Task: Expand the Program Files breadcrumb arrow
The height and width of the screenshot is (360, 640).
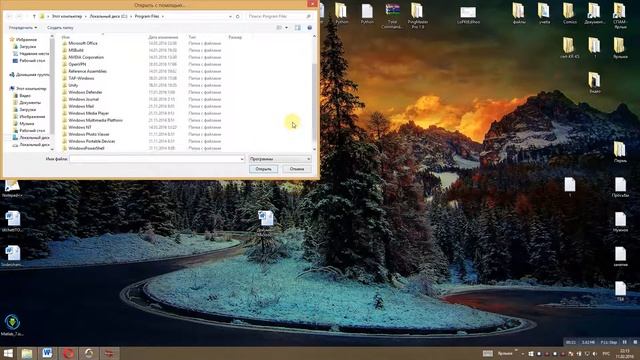Action: pyautogui.click(x=162, y=16)
